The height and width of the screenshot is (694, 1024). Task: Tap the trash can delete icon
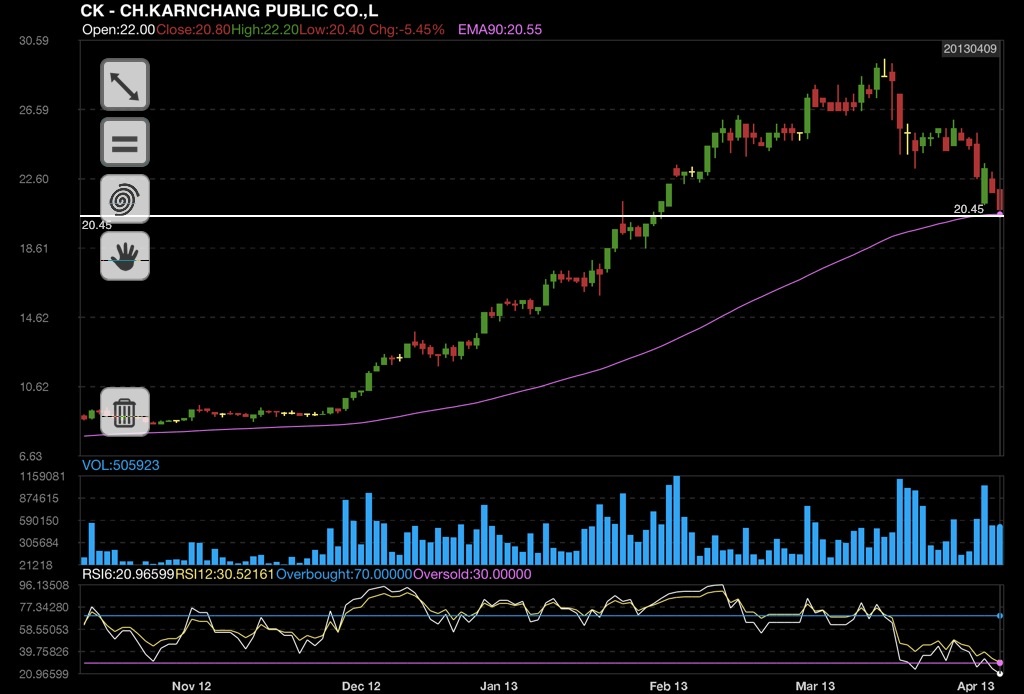click(x=125, y=411)
